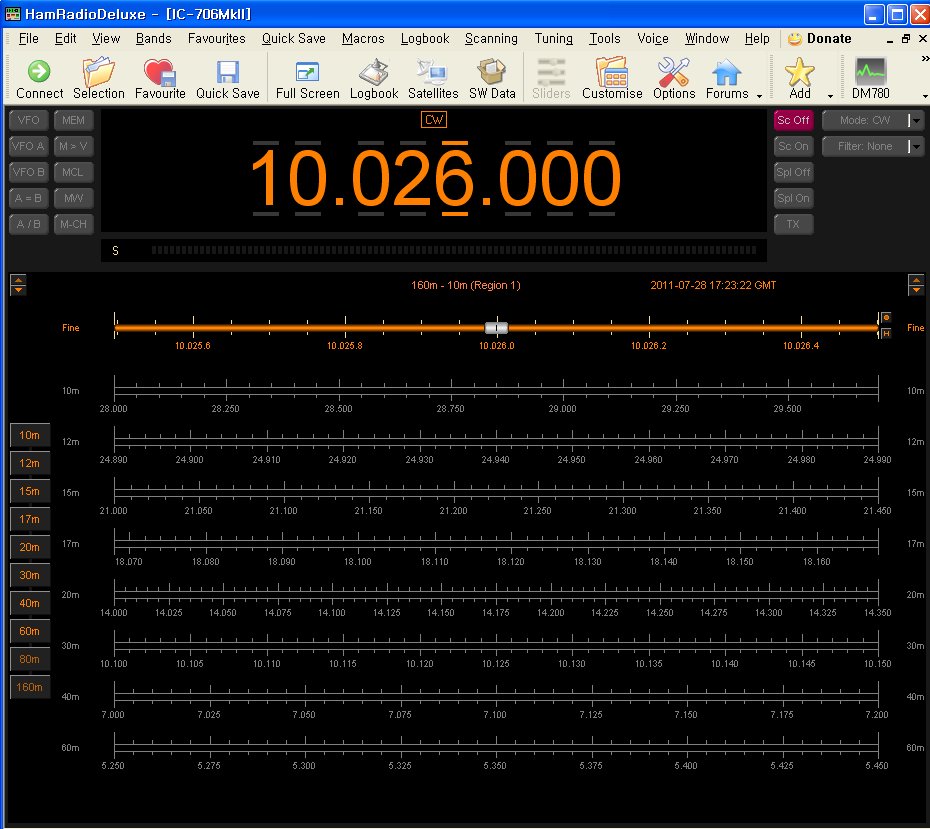Click the MCL memory clear button
This screenshot has height=829, width=930.
pyautogui.click(x=74, y=173)
